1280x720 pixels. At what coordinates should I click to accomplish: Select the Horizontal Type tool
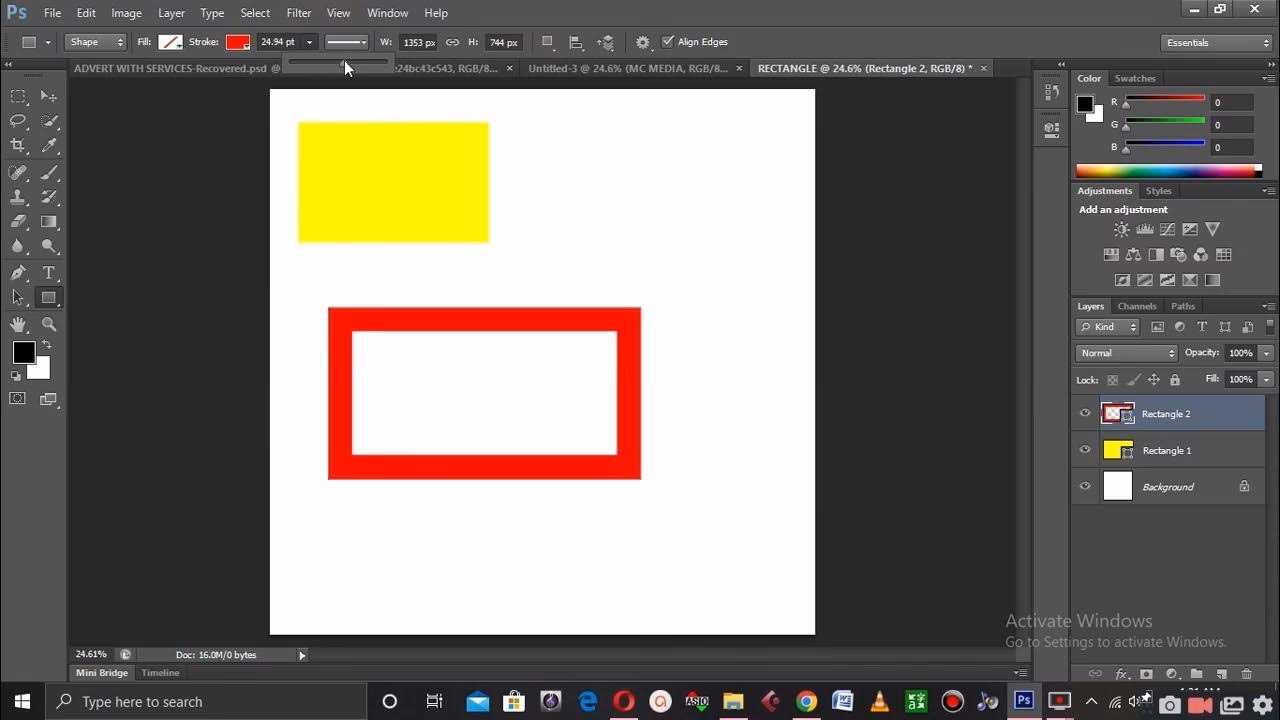click(x=48, y=272)
